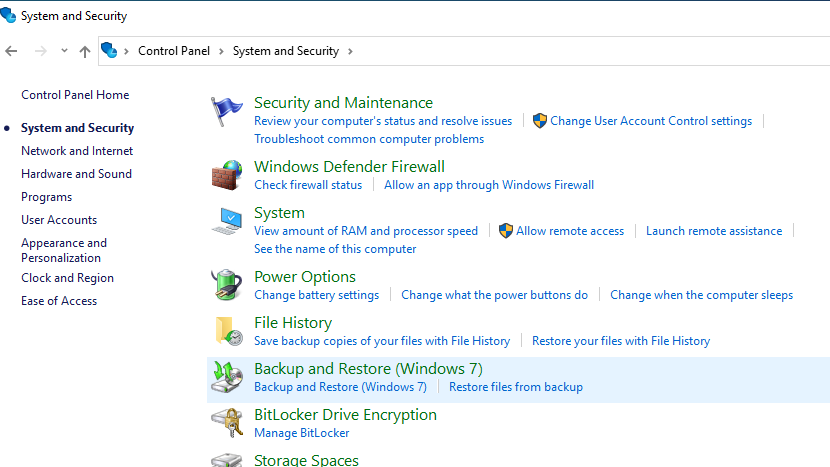Screen dimensions: 830x467
Task: Click Change when the computer sleeps
Action: pyautogui.click(x=701, y=295)
